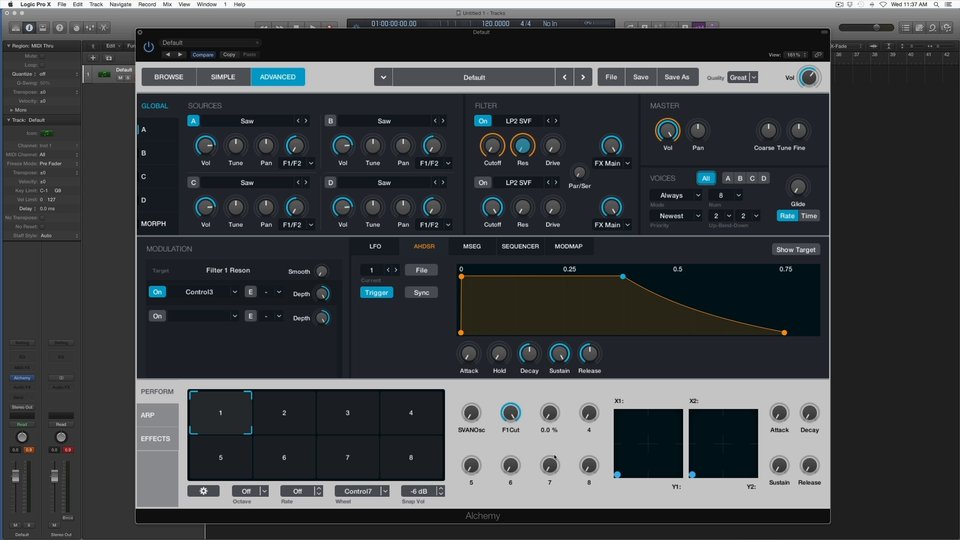Select performance pad 6

pyautogui.click(x=284, y=457)
